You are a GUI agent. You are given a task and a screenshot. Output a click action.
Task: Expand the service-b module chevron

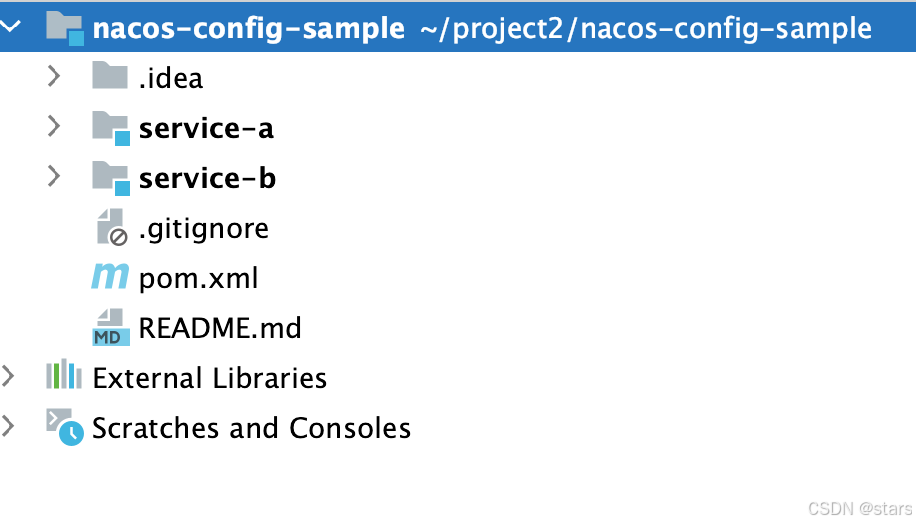coord(54,176)
